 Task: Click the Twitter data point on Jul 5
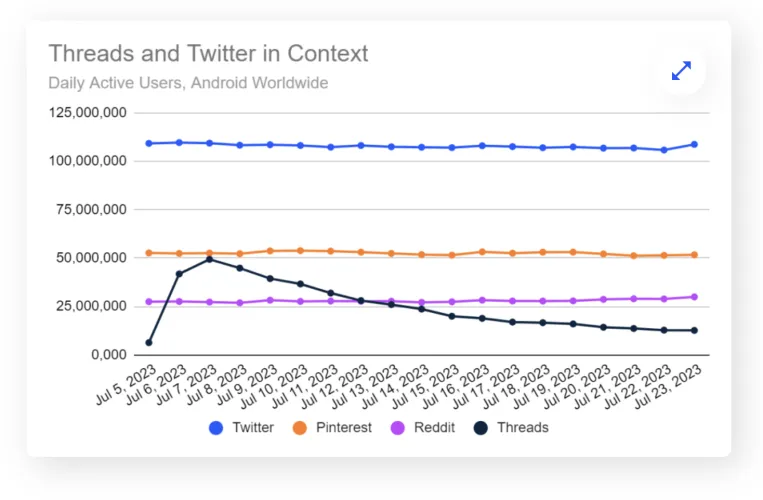(x=149, y=143)
